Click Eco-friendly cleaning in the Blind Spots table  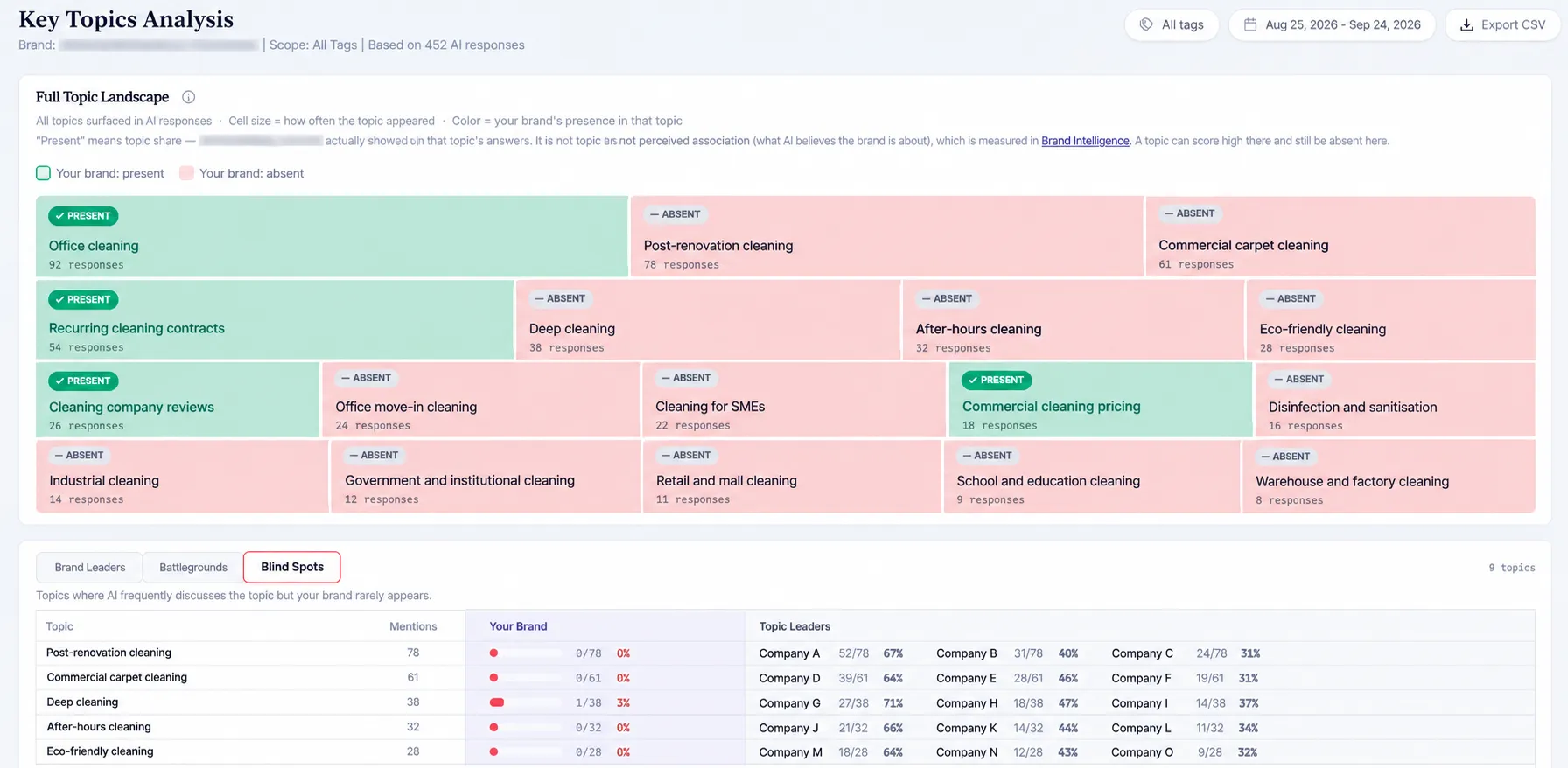coord(100,751)
